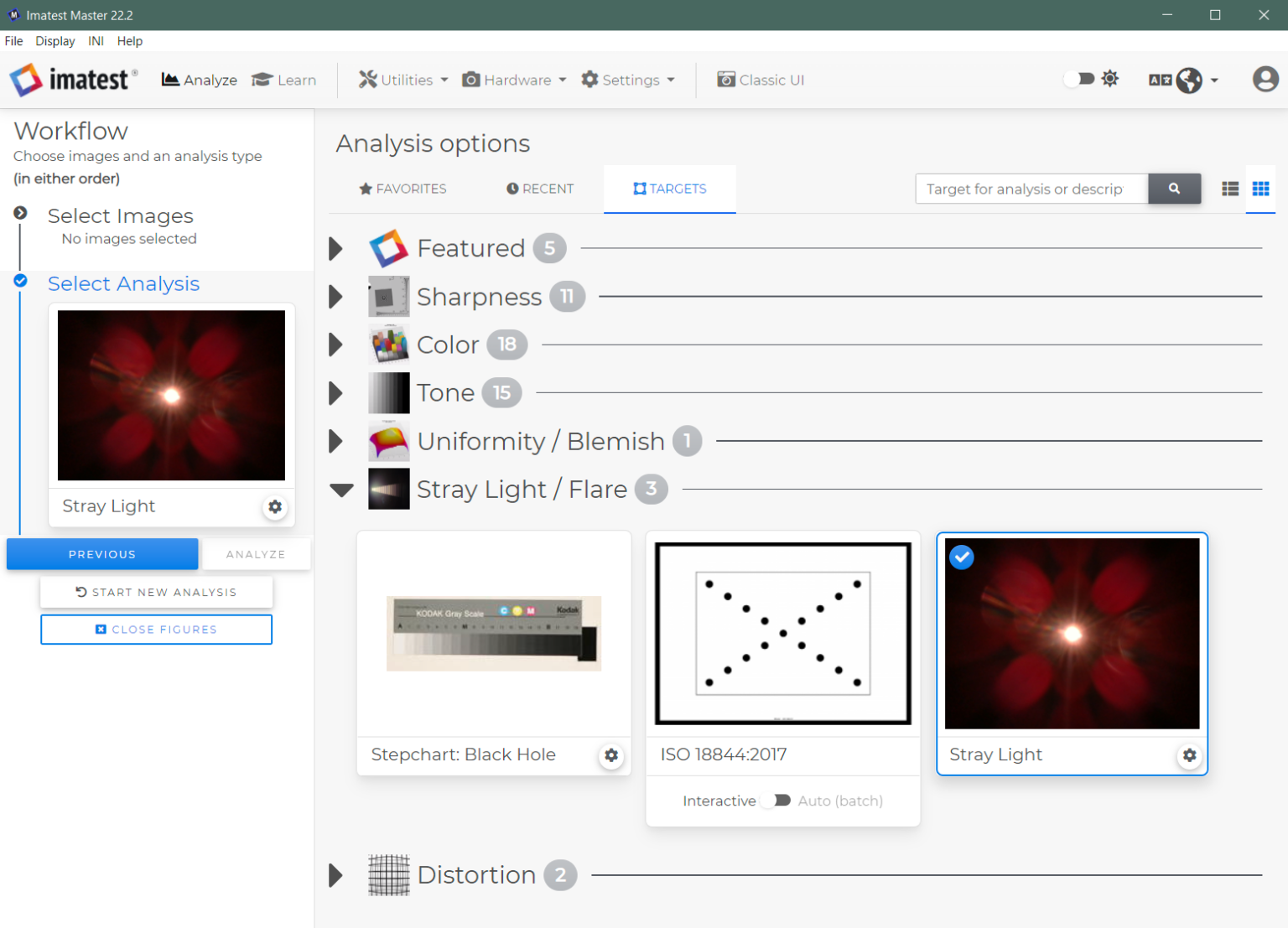Collapse the Stray Light / Flare category
This screenshot has width=1288, height=928.
(x=341, y=489)
